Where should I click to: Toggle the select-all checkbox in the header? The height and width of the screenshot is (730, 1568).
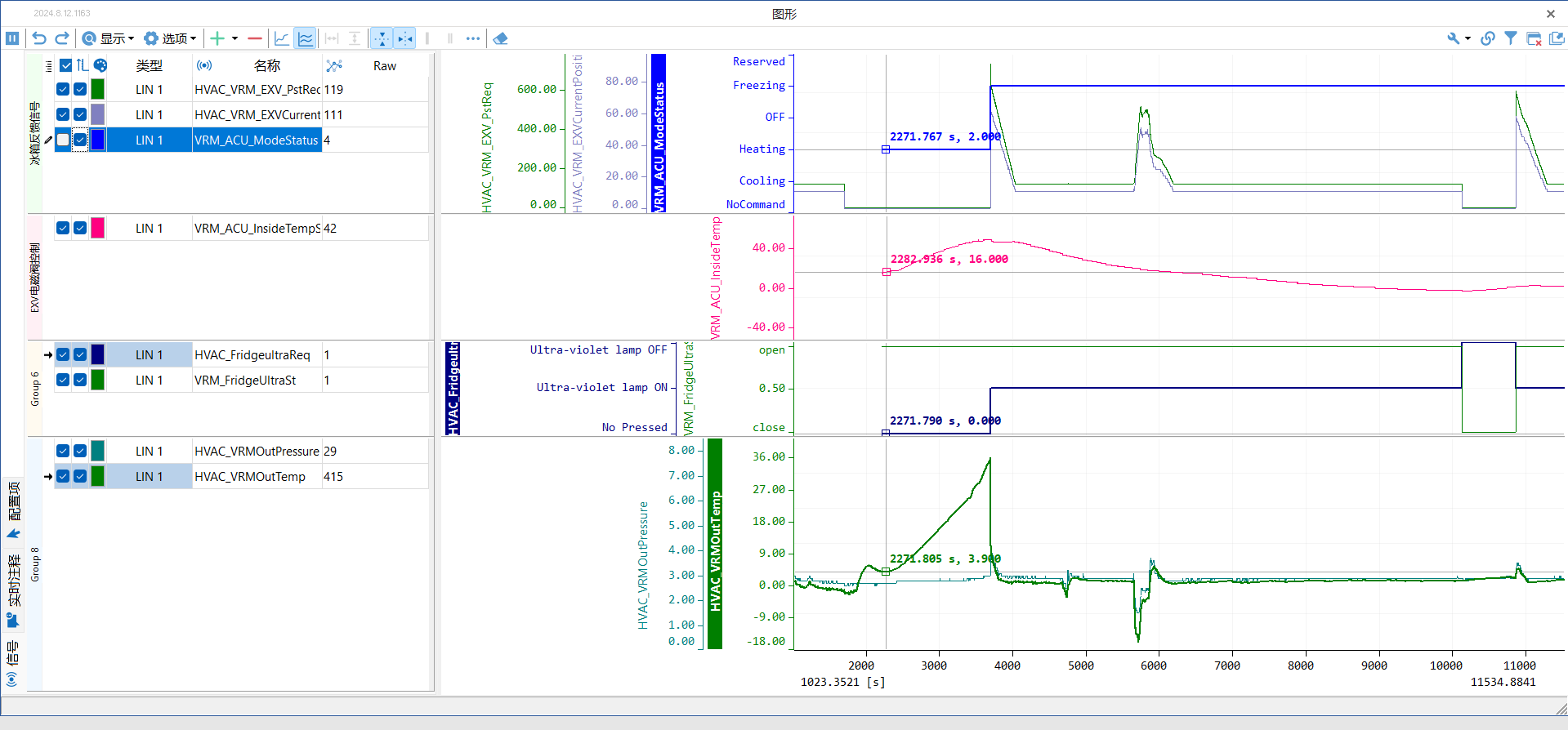(x=66, y=65)
